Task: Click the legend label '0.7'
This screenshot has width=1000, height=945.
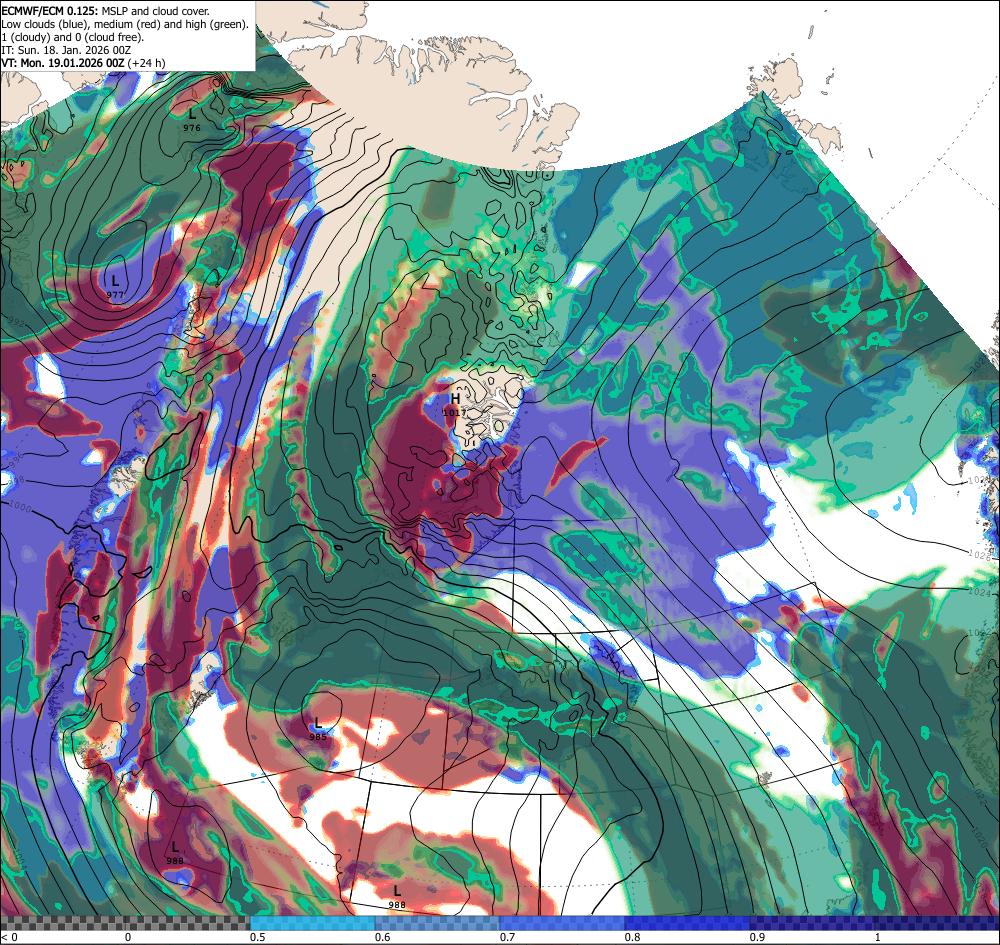Action: point(508,937)
